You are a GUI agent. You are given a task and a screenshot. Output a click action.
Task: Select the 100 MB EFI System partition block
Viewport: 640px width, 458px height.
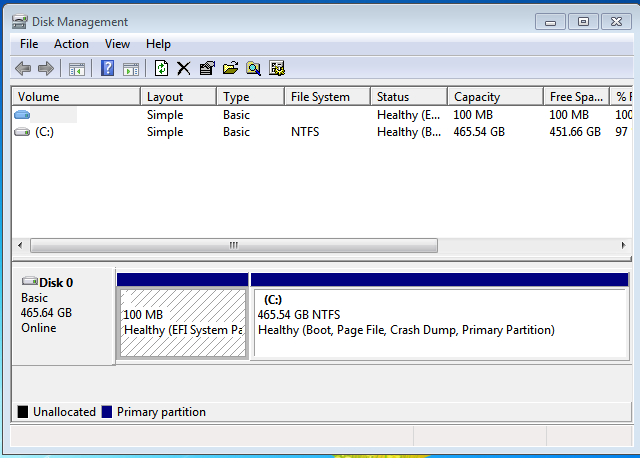click(183, 322)
